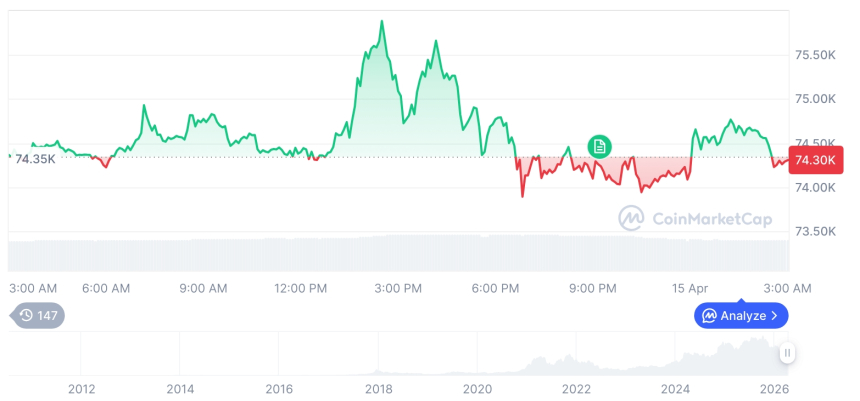Click the range slider handle at right

(787, 353)
